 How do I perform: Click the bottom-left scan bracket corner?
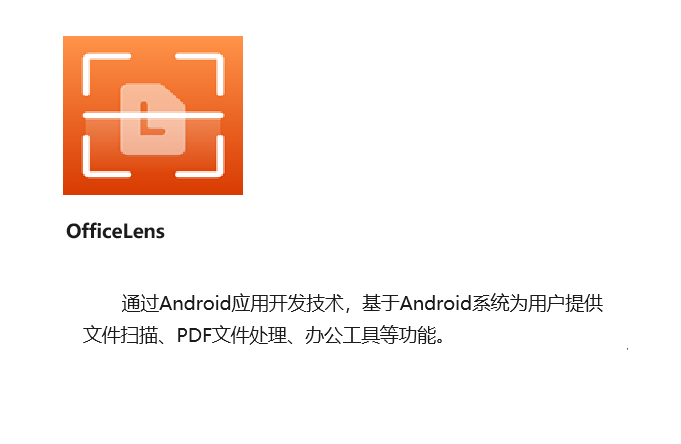click(107, 156)
